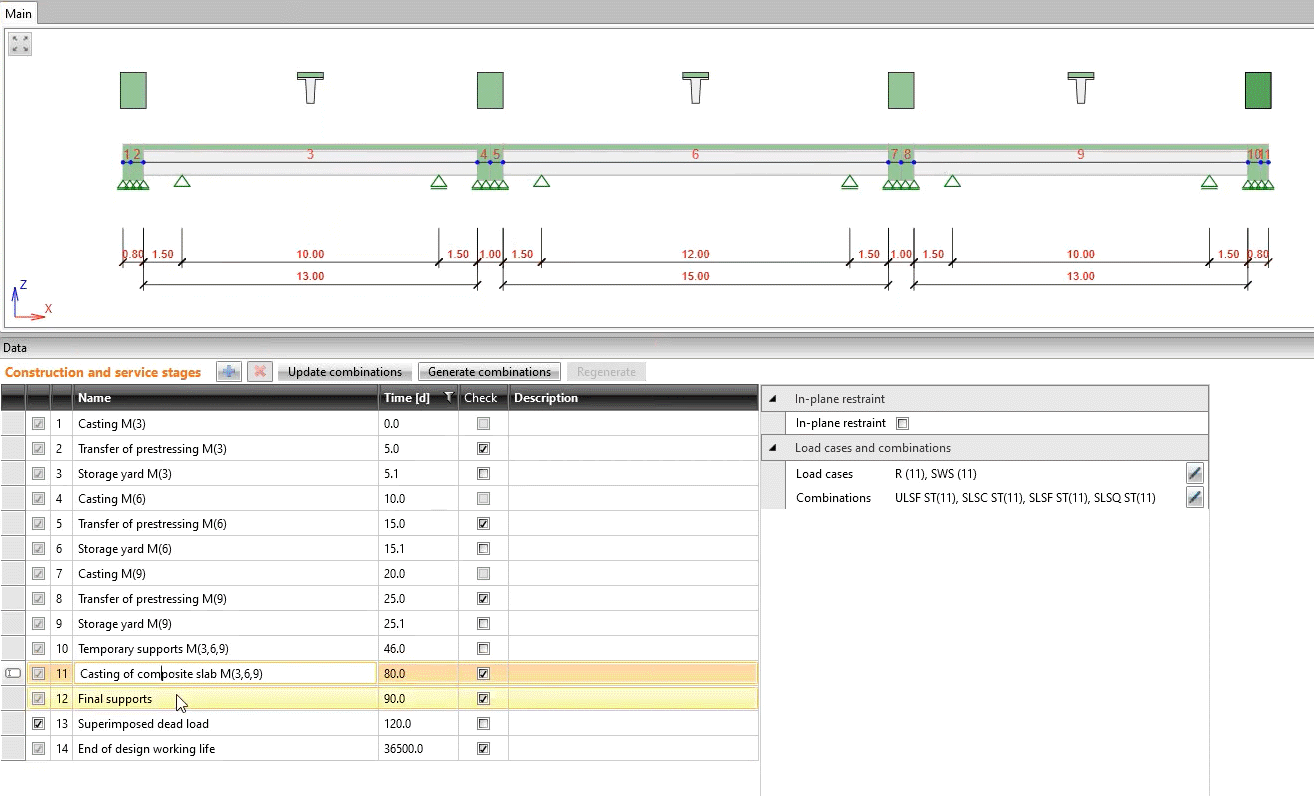Edit Load cases with the pencil icon

pos(1194,473)
